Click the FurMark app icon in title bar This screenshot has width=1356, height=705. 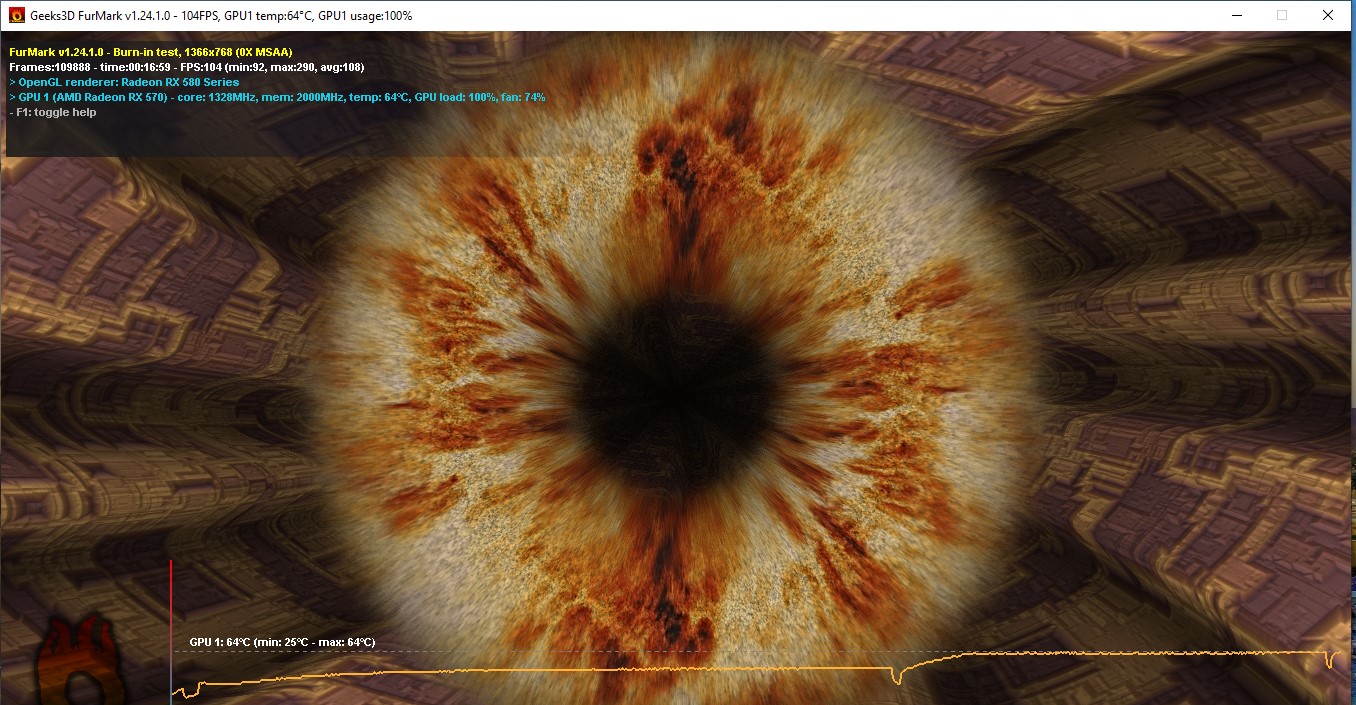click(17, 16)
